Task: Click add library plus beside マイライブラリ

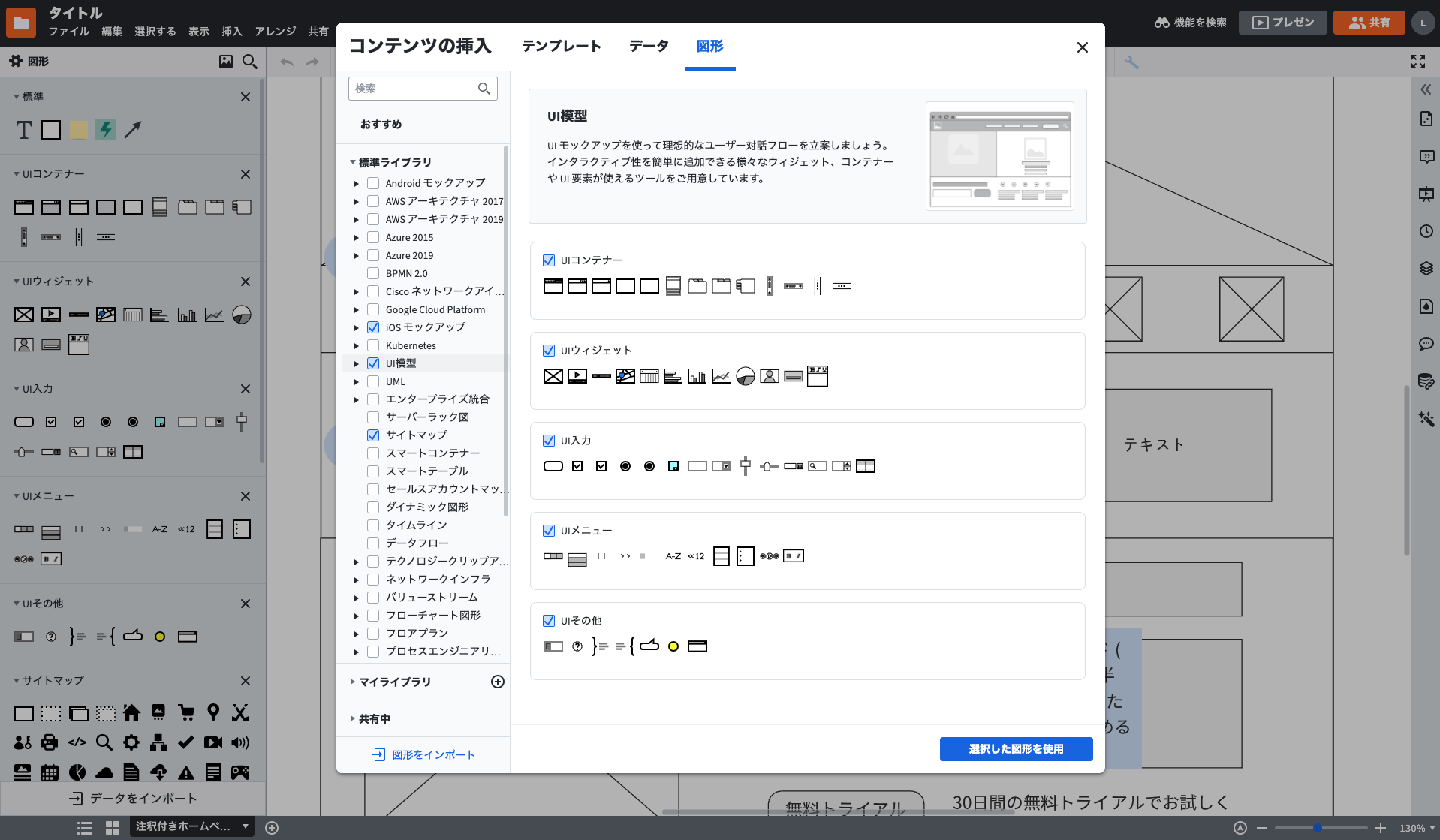Action: click(x=497, y=682)
